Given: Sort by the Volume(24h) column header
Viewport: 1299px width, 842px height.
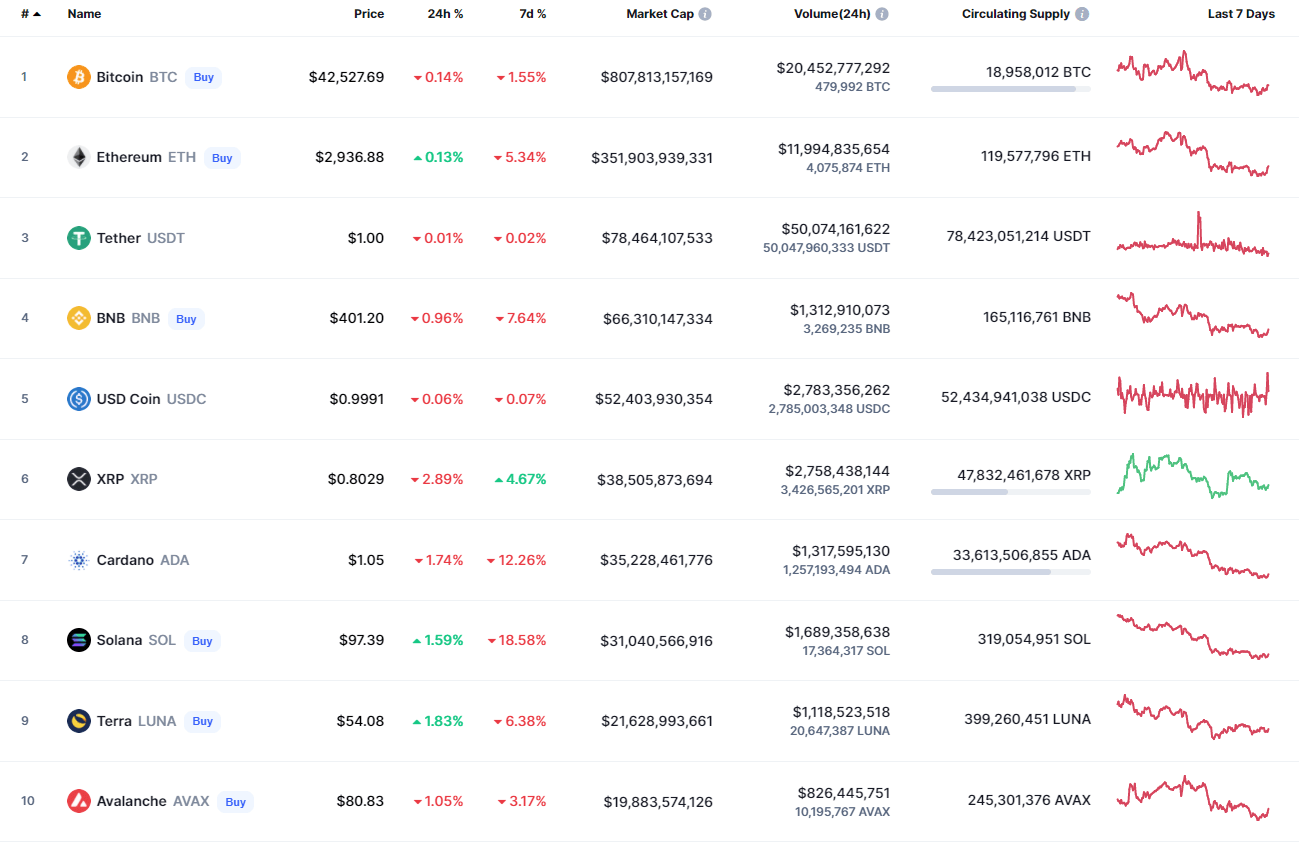Looking at the screenshot, I should tap(831, 15).
